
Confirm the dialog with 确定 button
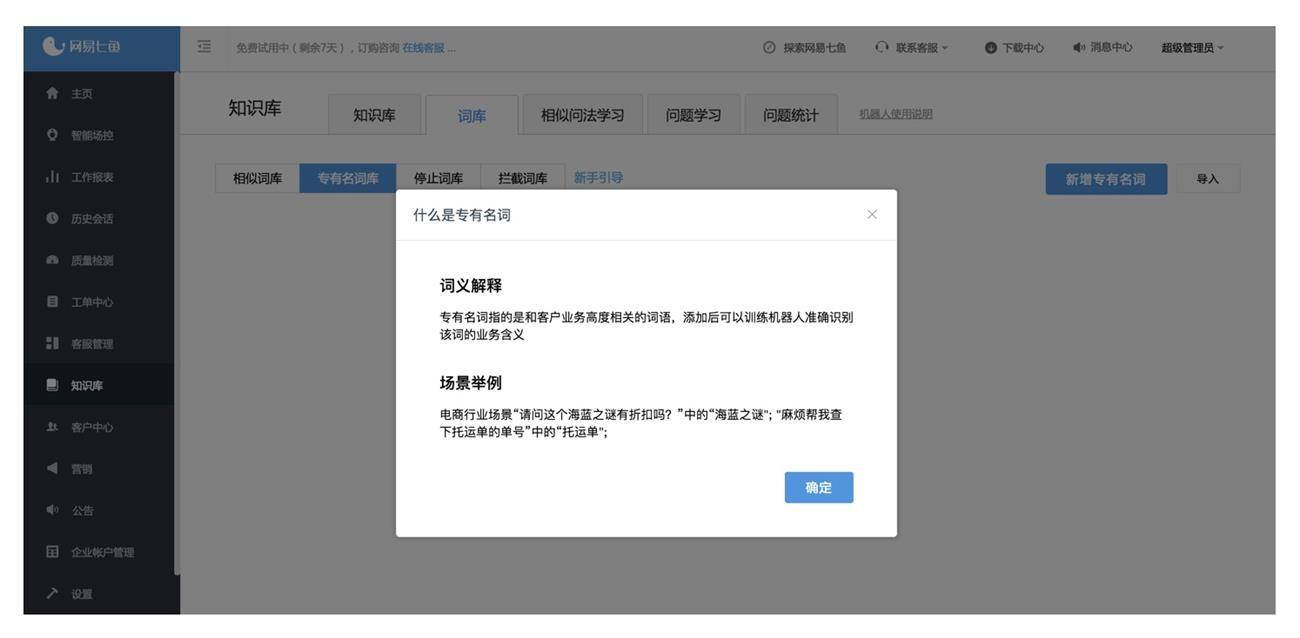pos(819,487)
